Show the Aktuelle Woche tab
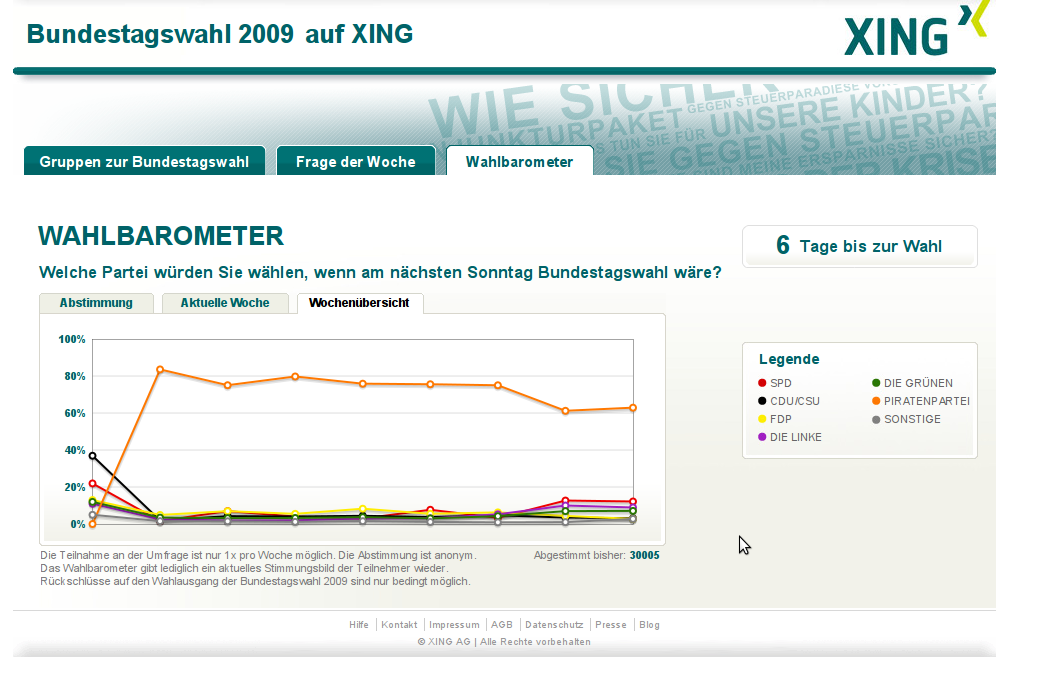 click(x=225, y=303)
